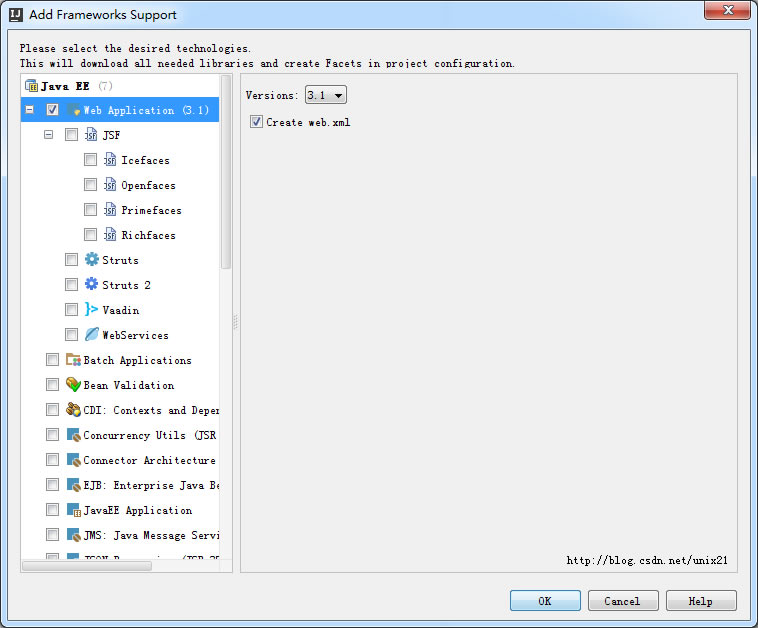Enable the Primefaces checkbox
758x628 pixels.
pyautogui.click(x=90, y=210)
